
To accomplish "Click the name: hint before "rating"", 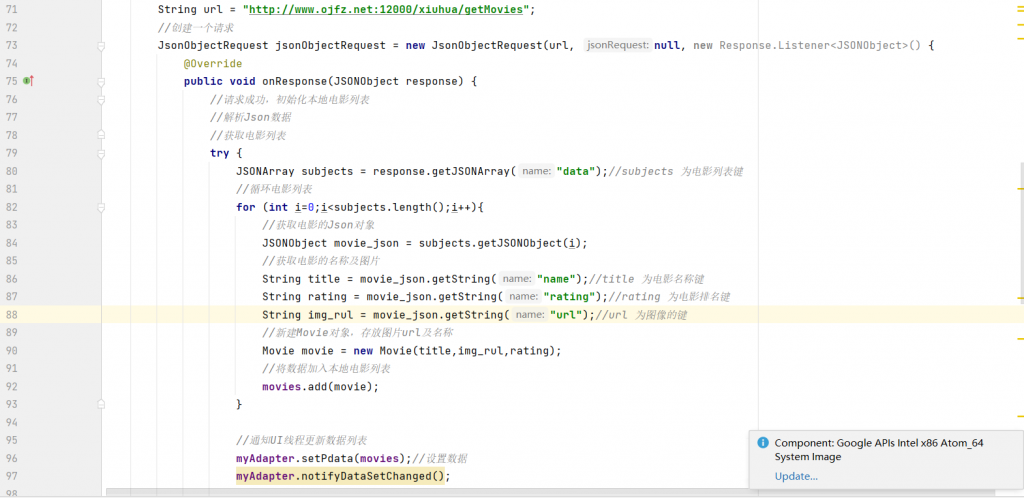I will pos(523,297).
